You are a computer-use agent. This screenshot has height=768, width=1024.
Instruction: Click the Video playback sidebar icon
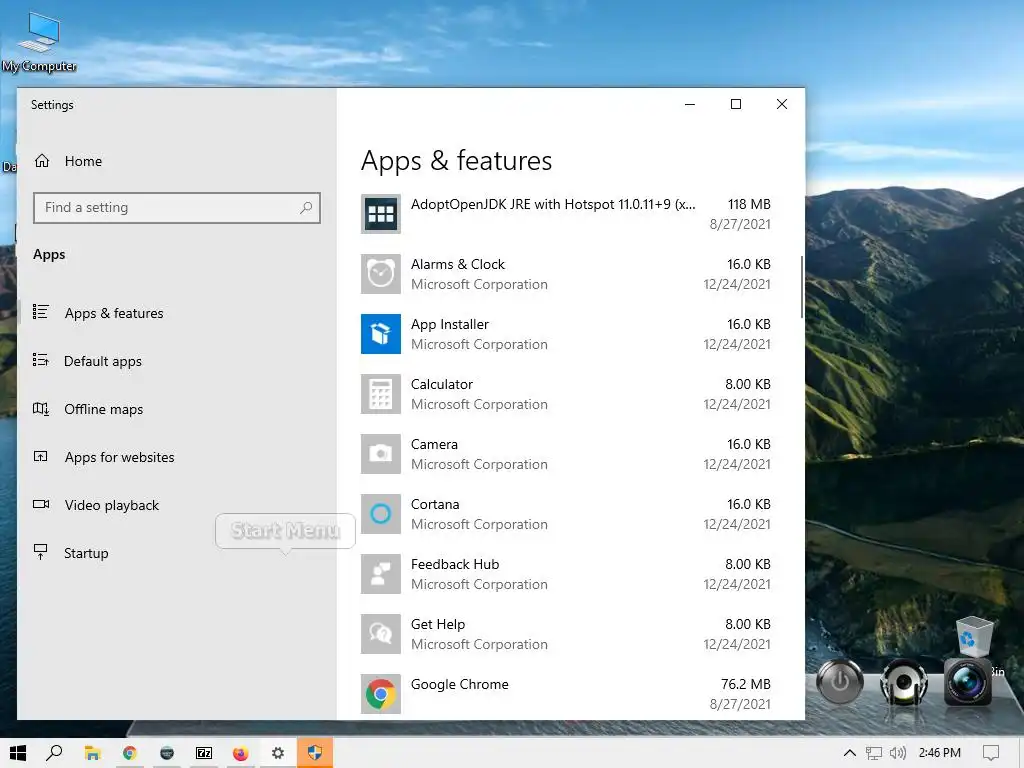[x=40, y=504]
